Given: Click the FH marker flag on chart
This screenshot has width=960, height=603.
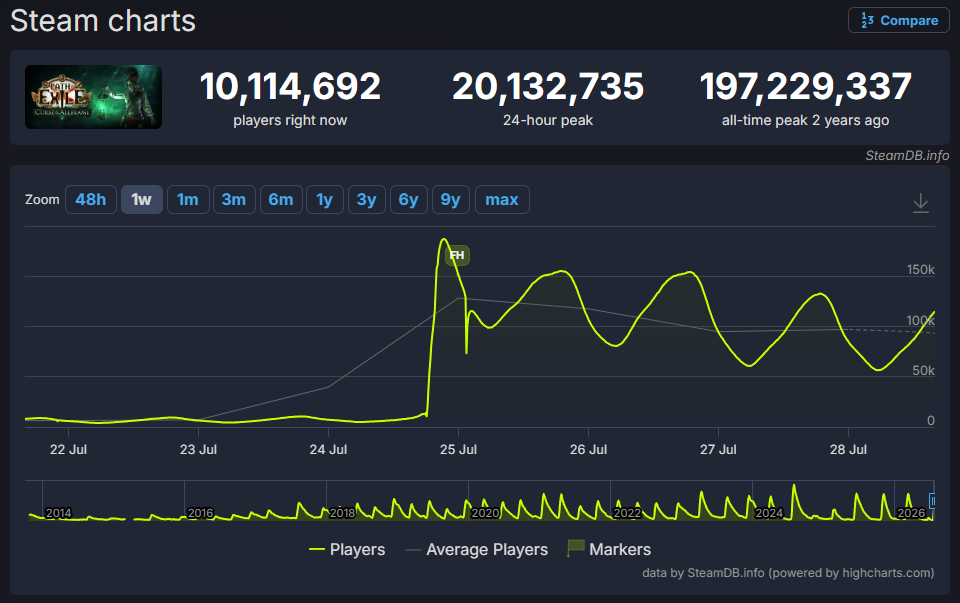Looking at the screenshot, I should coord(457,255).
